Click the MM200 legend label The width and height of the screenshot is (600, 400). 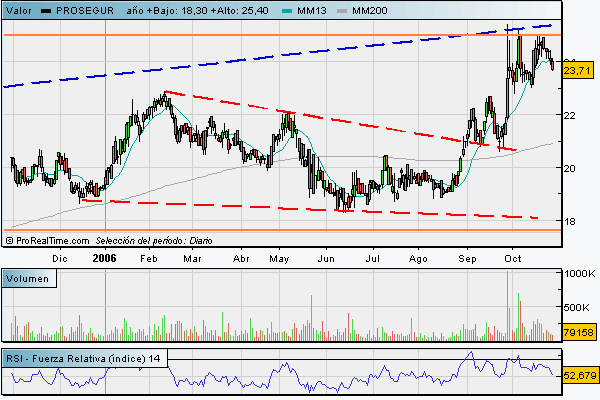pyautogui.click(x=370, y=11)
